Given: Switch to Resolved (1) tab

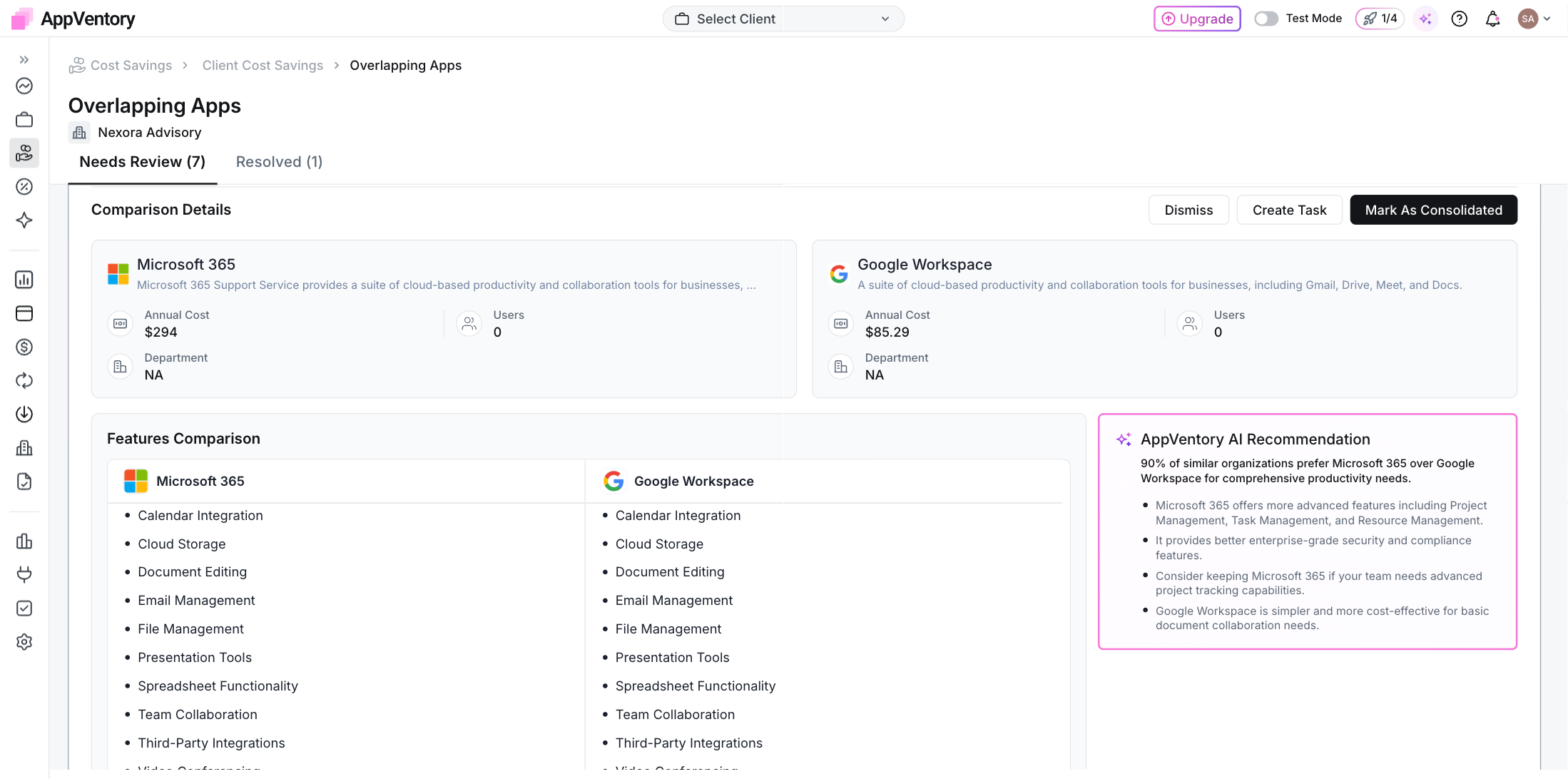Looking at the screenshot, I should tap(279, 162).
